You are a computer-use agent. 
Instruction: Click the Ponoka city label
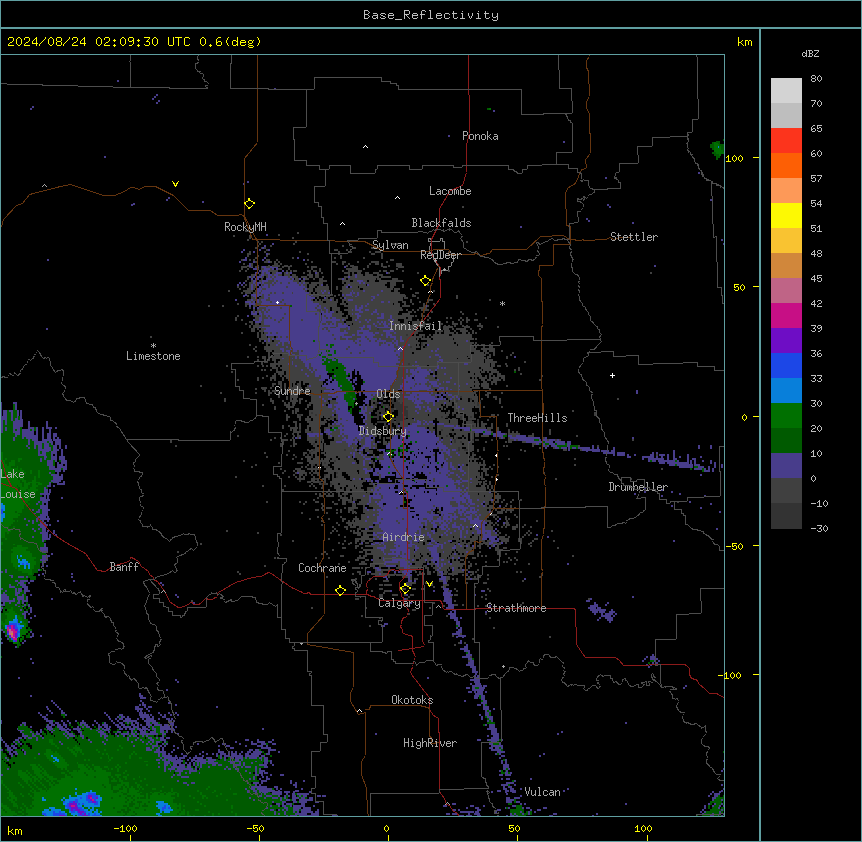pyautogui.click(x=480, y=136)
